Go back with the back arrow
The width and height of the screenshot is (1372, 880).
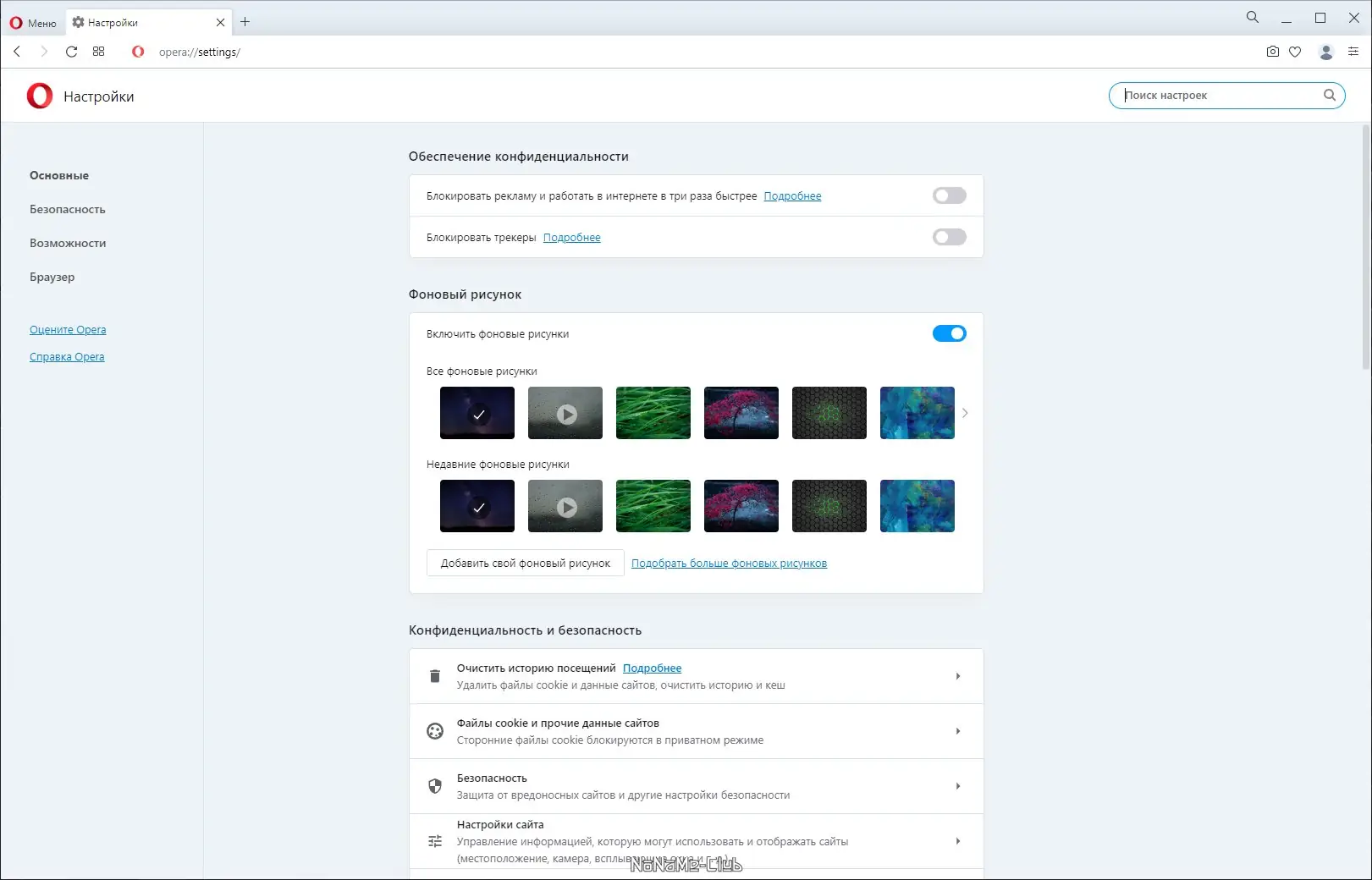tap(17, 52)
